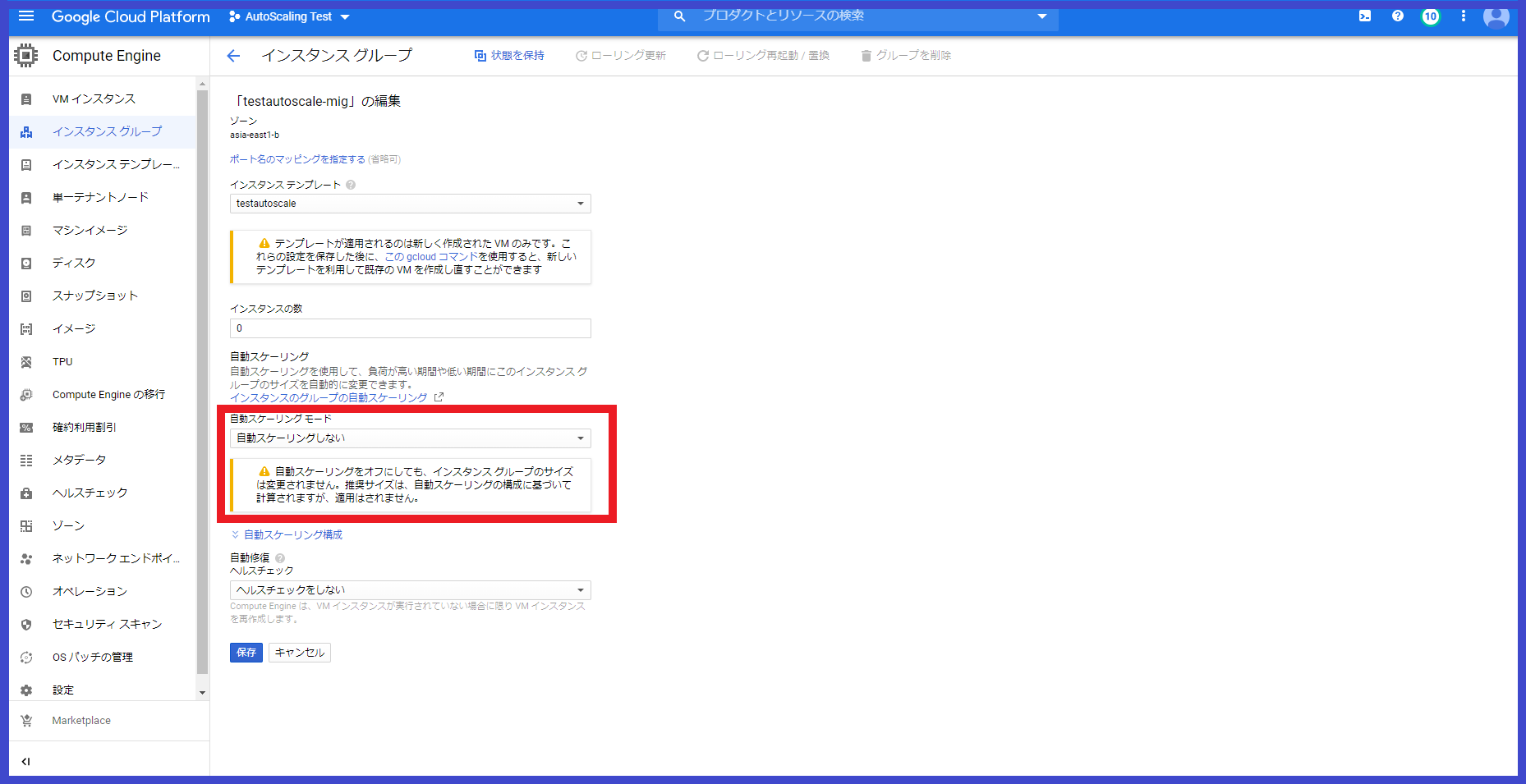The image size is (1526, 784).
Task: Click the メタデータ sidebar icon
Action: pyautogui.click(x=26, y=461)
